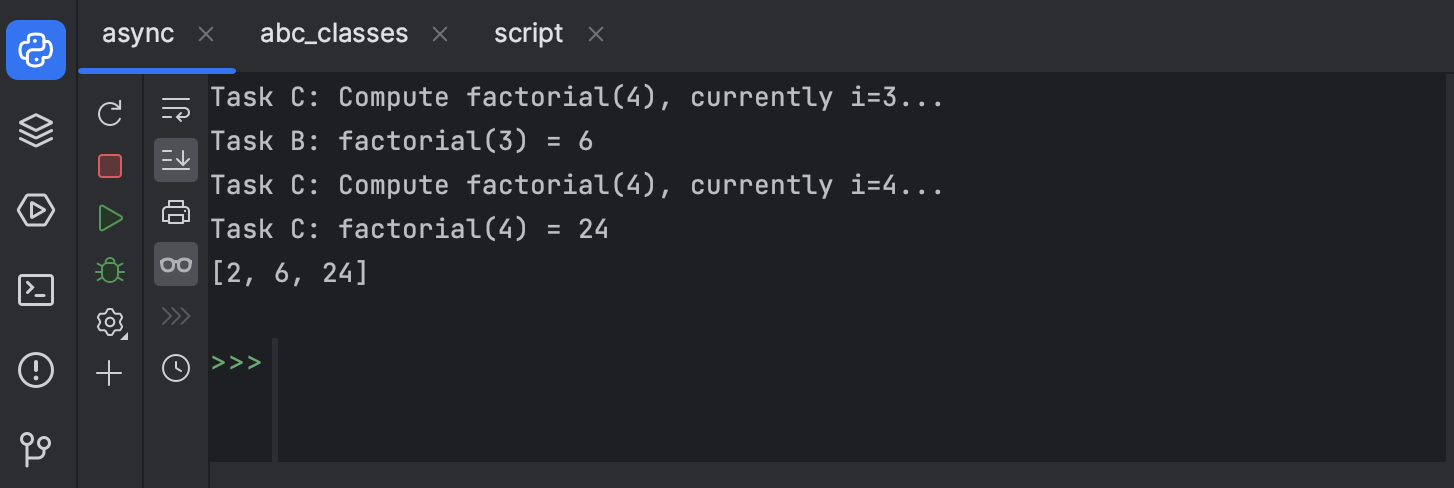Click the green Execute play icon
This screenshot has height=488, width=1454.
pyautogui.click(x=110, y=218)
